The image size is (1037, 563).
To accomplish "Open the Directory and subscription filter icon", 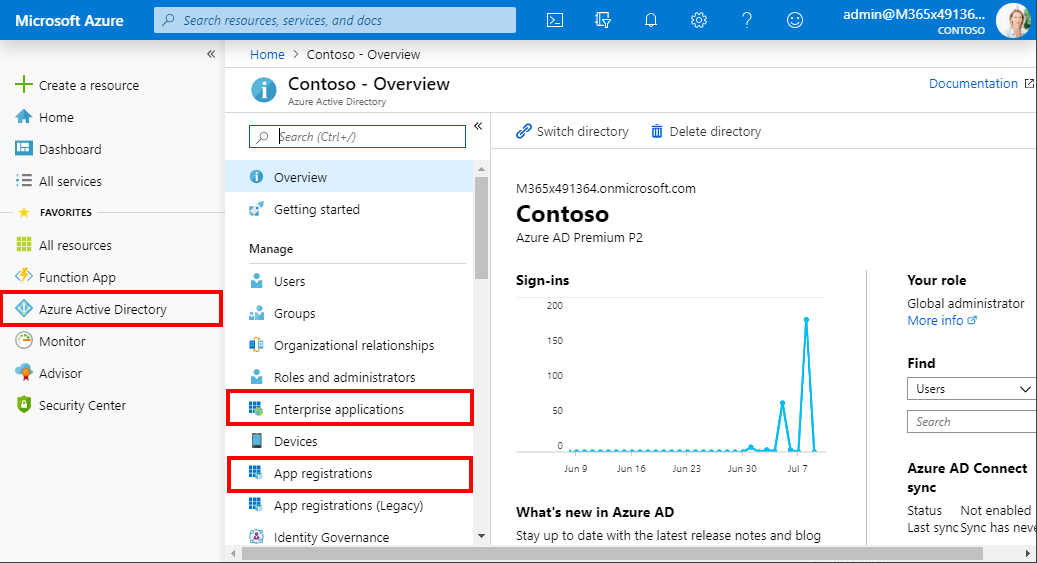I will click(x=602, y=20).
